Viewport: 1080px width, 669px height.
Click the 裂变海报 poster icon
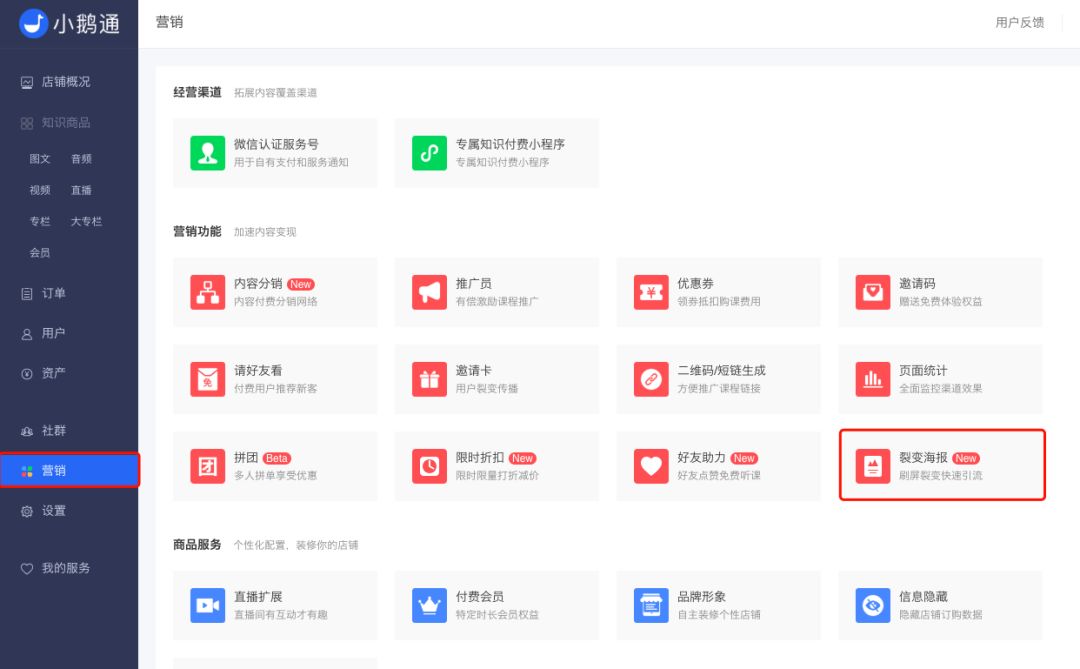tap(873, 466)
